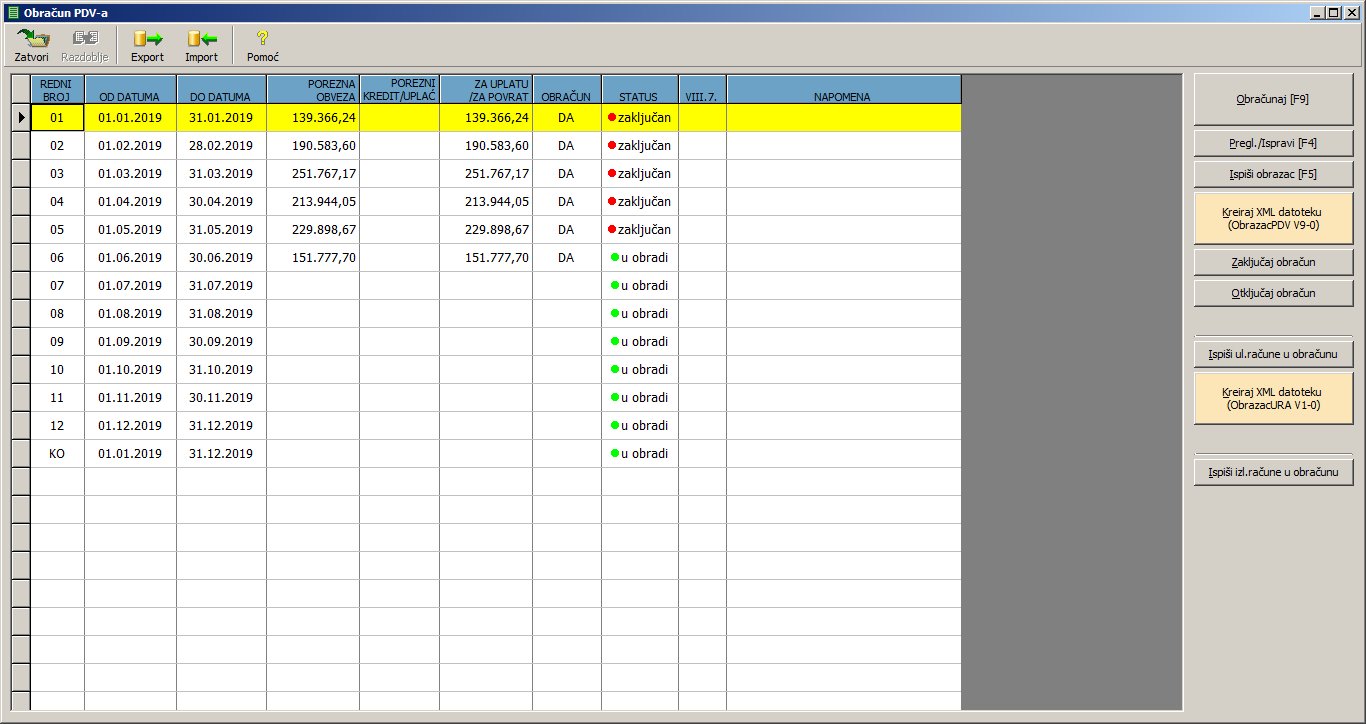Click value 229.898,67 in POREZNA OBVEZA
Screen dimensions: 1366x724
(313, 229)
